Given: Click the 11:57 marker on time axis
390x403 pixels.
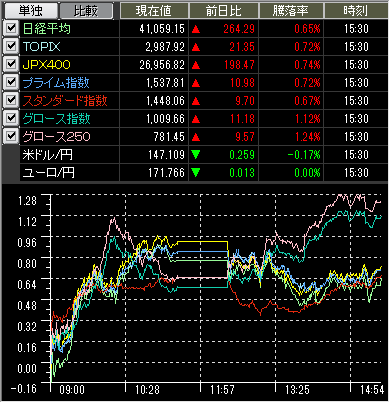Looking at the screenshot, I should pyautogui.click(x=222, y=390).
